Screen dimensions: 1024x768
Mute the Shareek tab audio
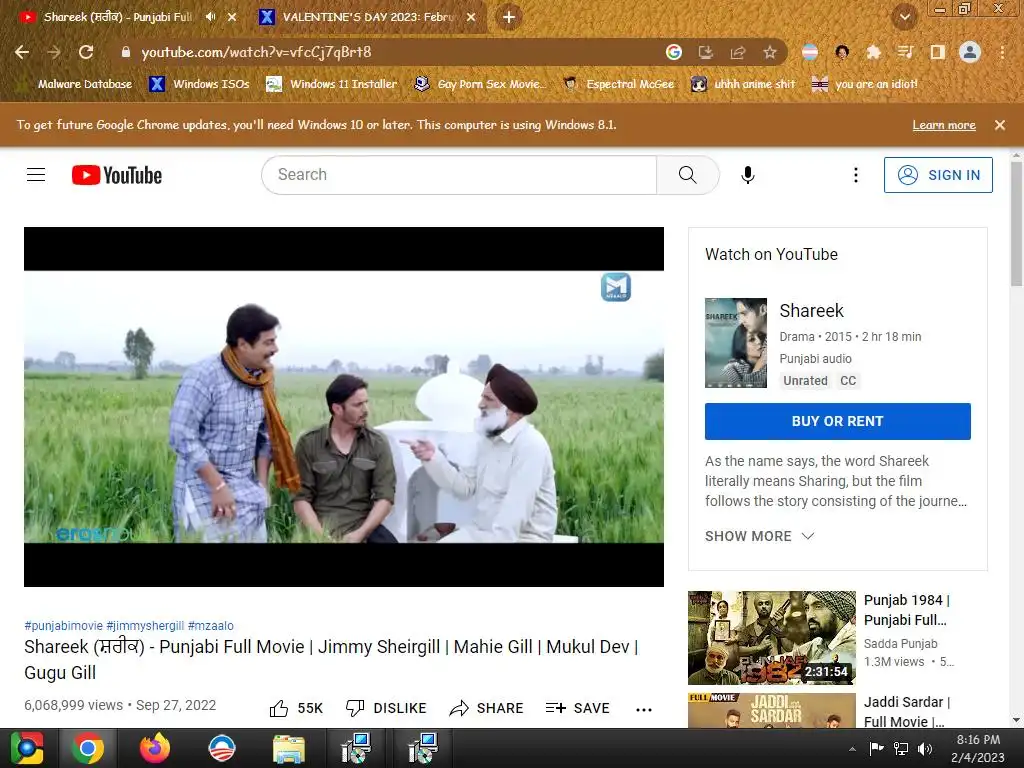coord(210,17)
